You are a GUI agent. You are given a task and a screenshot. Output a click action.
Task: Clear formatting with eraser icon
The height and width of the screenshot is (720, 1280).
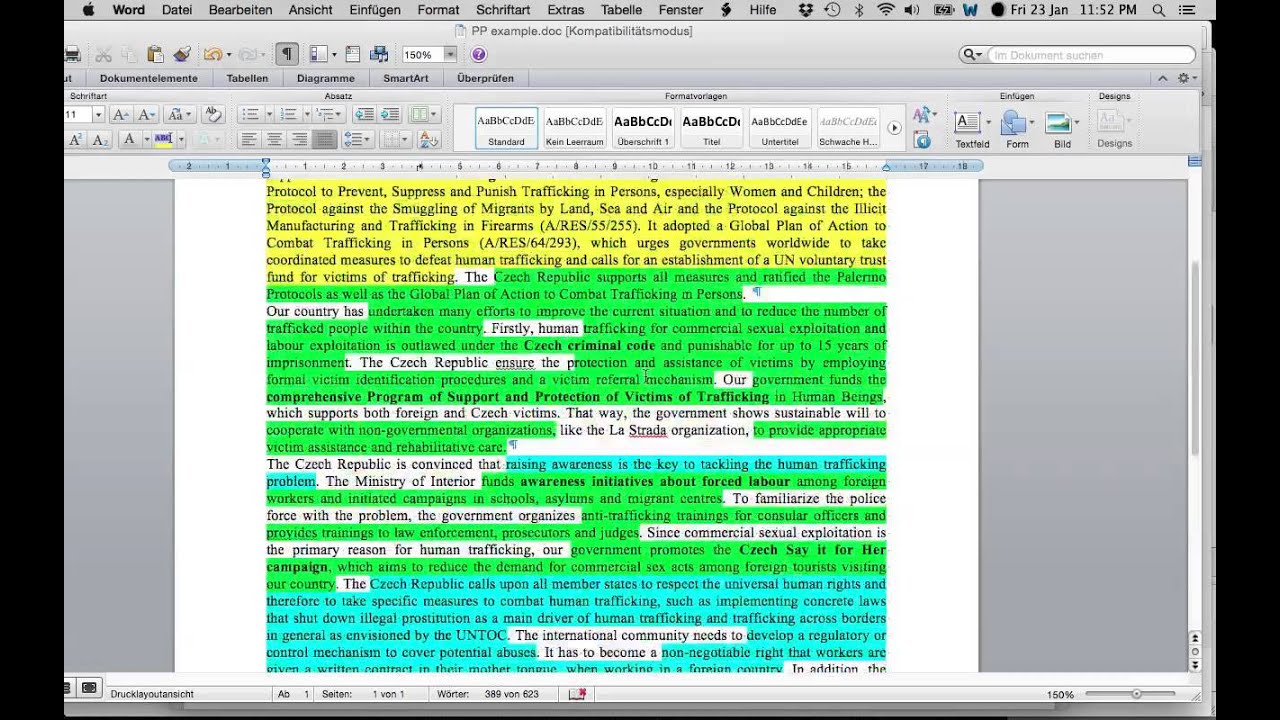click(212, 115)
